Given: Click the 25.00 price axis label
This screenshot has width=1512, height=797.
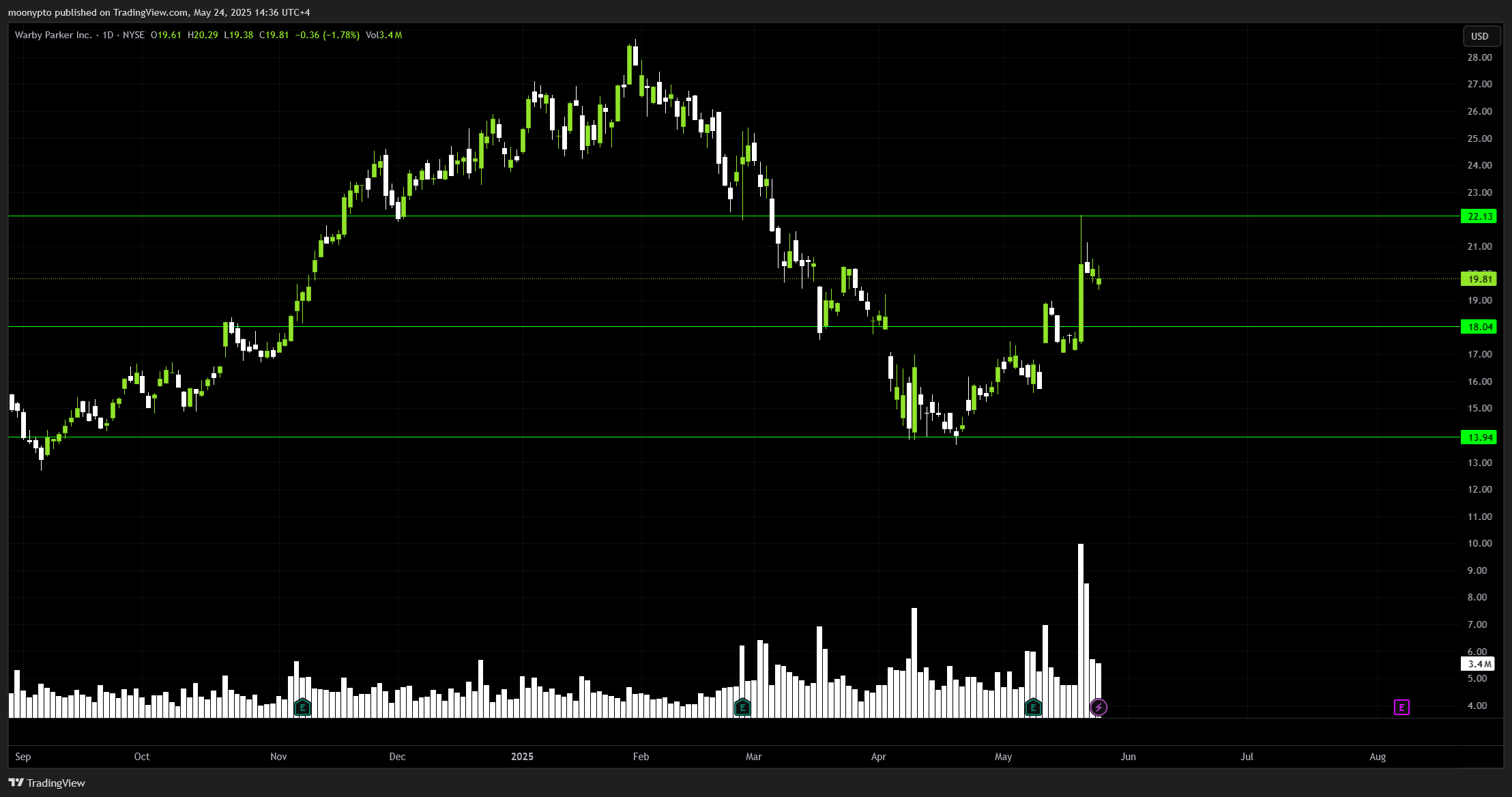Looking at the screenshot, I should point(1479,139).
